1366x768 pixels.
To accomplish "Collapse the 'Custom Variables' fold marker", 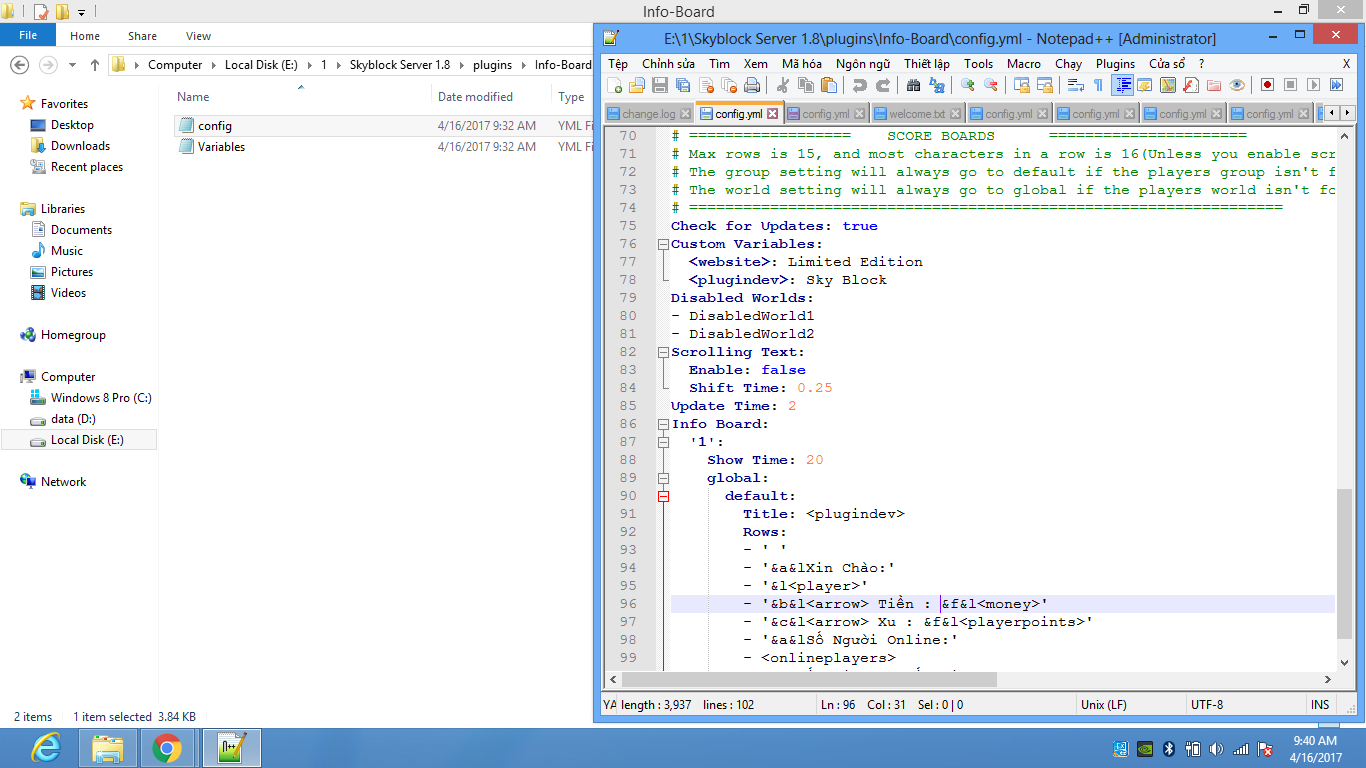I will pos(662,244).
